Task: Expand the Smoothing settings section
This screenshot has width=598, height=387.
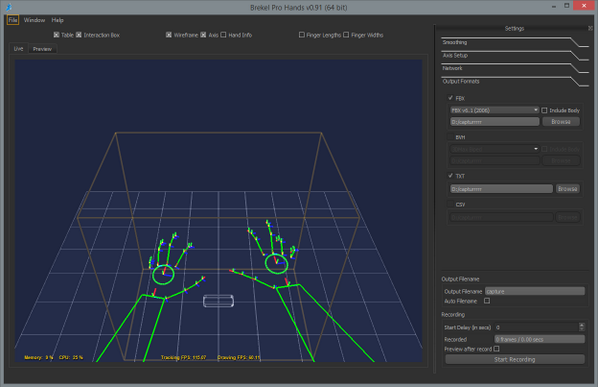Action: point(514,42)
